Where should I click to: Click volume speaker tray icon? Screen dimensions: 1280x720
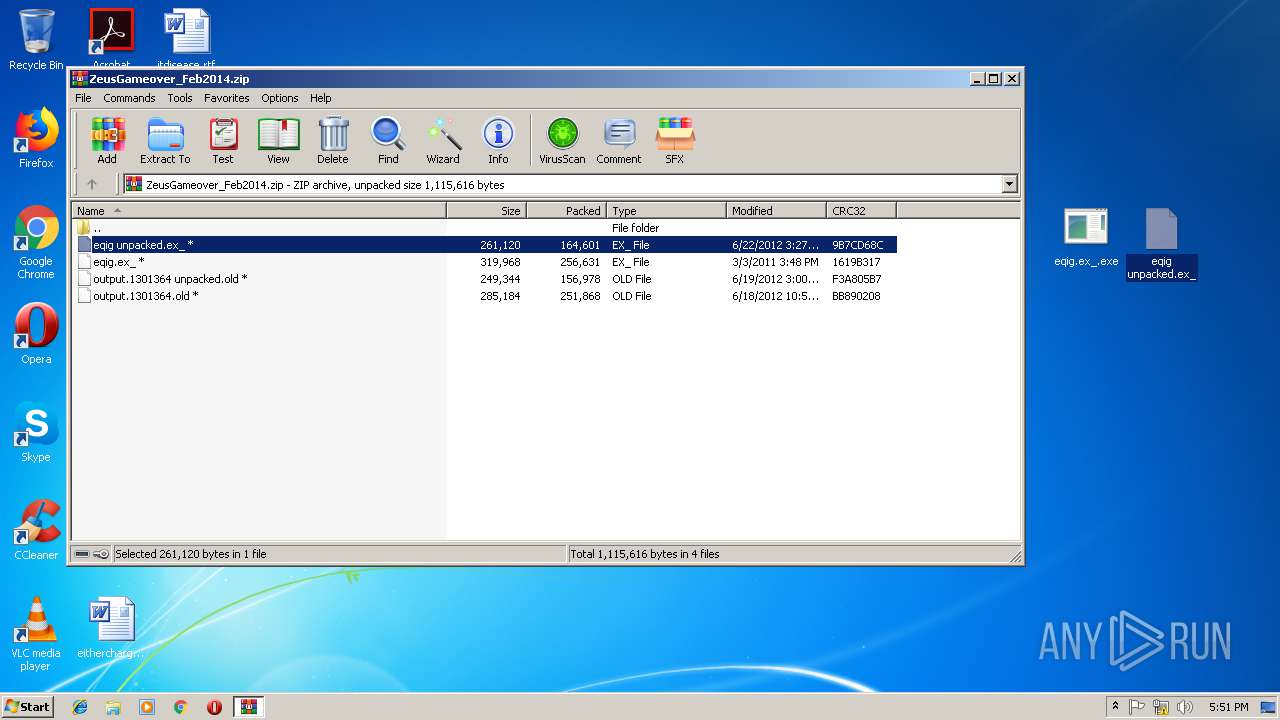1185,707
